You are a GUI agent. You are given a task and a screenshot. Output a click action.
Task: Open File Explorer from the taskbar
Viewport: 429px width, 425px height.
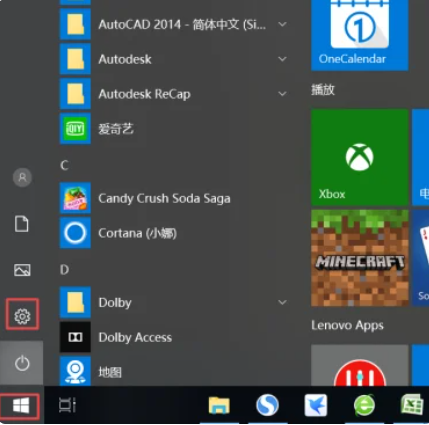219,405
